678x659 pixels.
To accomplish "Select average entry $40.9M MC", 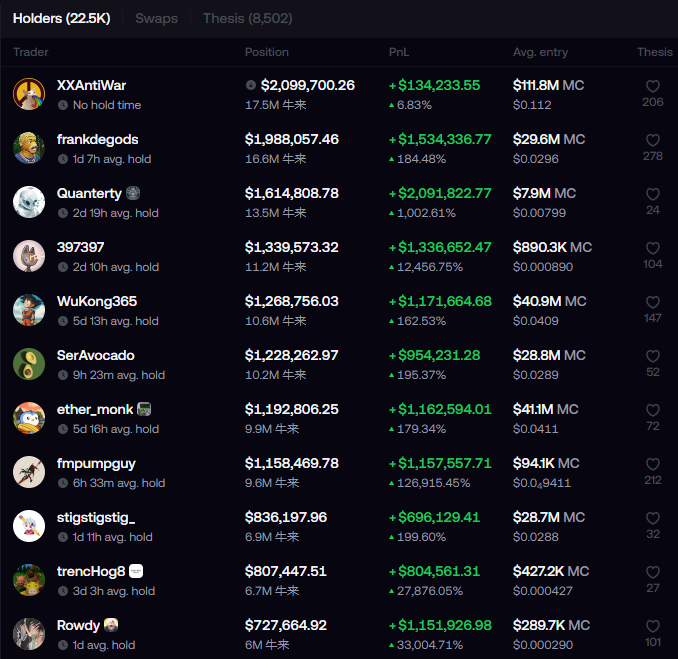I will click(549, 301).
